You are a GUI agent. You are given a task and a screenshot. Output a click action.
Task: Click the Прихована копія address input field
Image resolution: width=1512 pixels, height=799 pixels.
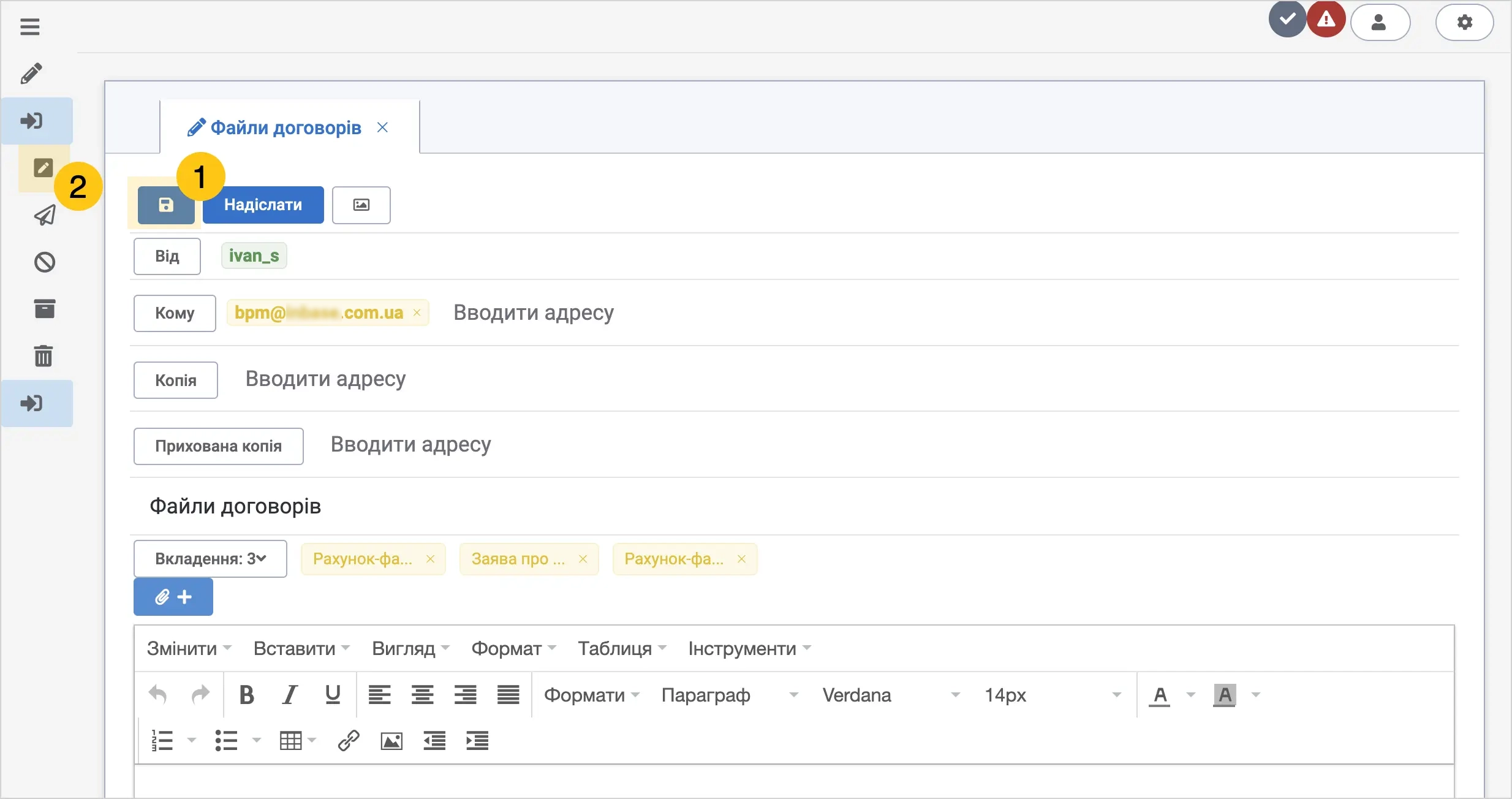tap(888, 445)
